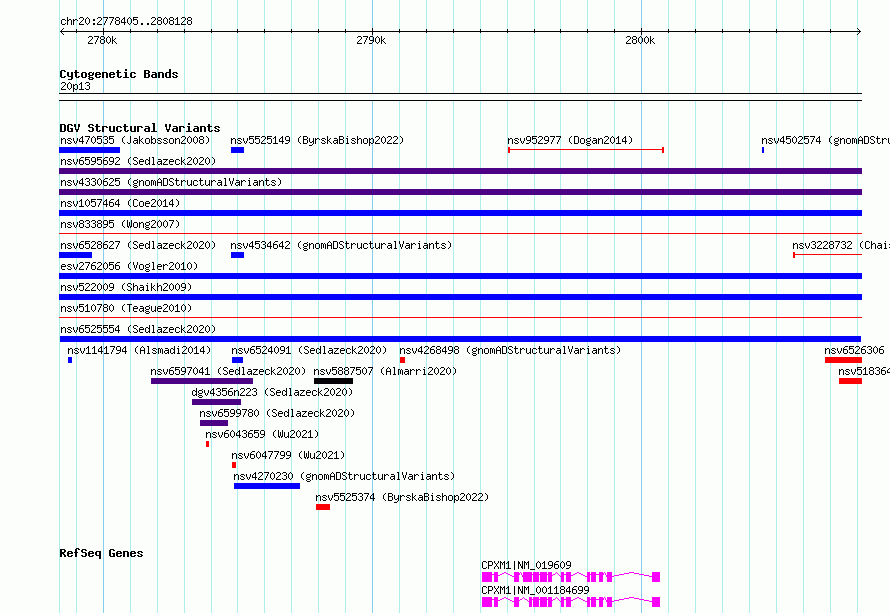Select the purple nsv6599780 bar
Viewport: 890px width, 613px height.
click(214, 423)
